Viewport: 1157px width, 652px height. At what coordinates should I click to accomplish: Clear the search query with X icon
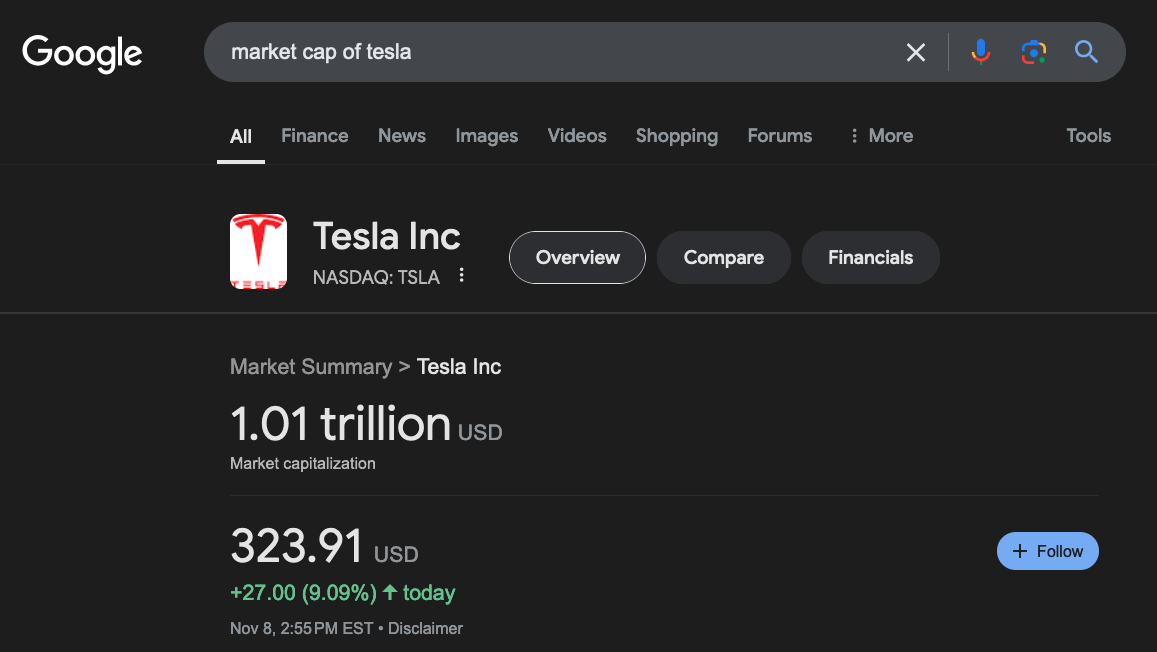click(916, 52)
